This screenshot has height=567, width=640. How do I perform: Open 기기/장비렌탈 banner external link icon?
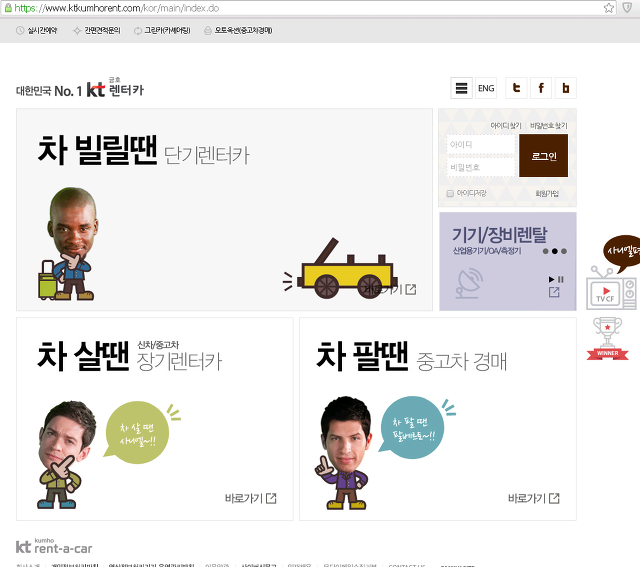click(x=554, y=292)
